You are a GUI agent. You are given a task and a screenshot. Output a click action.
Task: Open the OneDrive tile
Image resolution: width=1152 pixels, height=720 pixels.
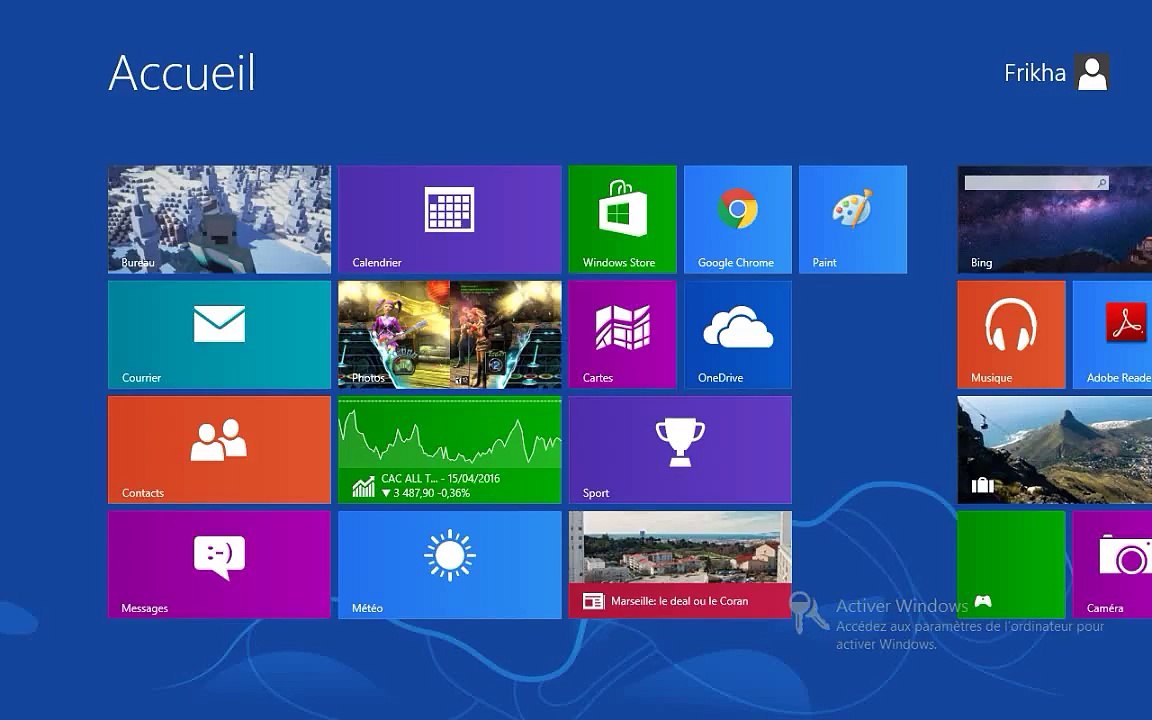(x=738, y=334)
